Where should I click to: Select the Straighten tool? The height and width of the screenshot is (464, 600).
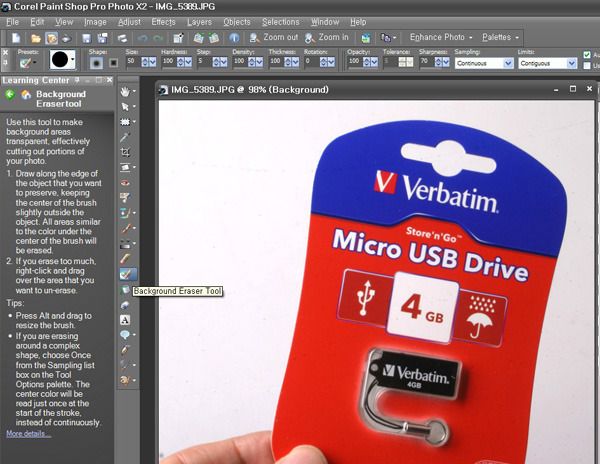pyautogui.click(x=125, y=167)
